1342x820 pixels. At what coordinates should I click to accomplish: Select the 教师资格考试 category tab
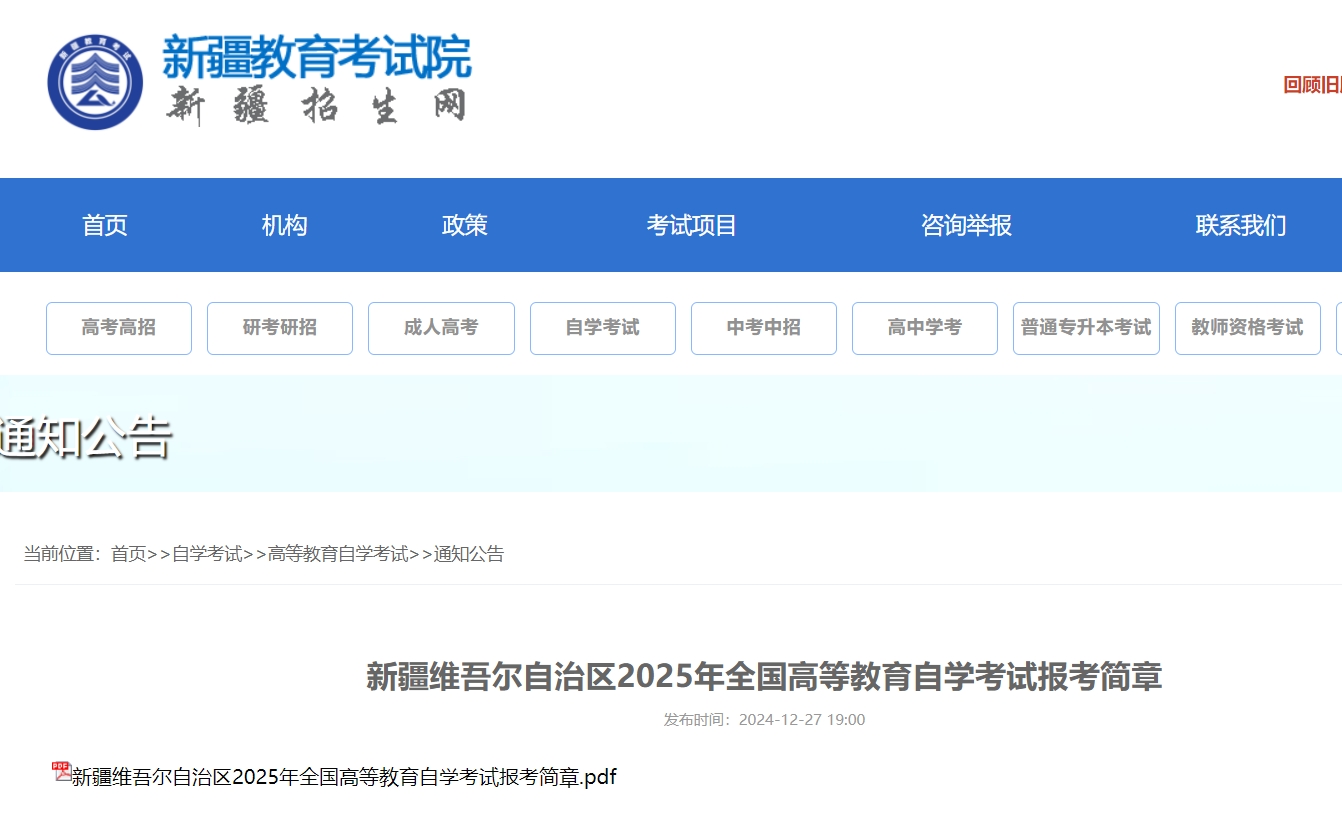(x=1247, y=328)
